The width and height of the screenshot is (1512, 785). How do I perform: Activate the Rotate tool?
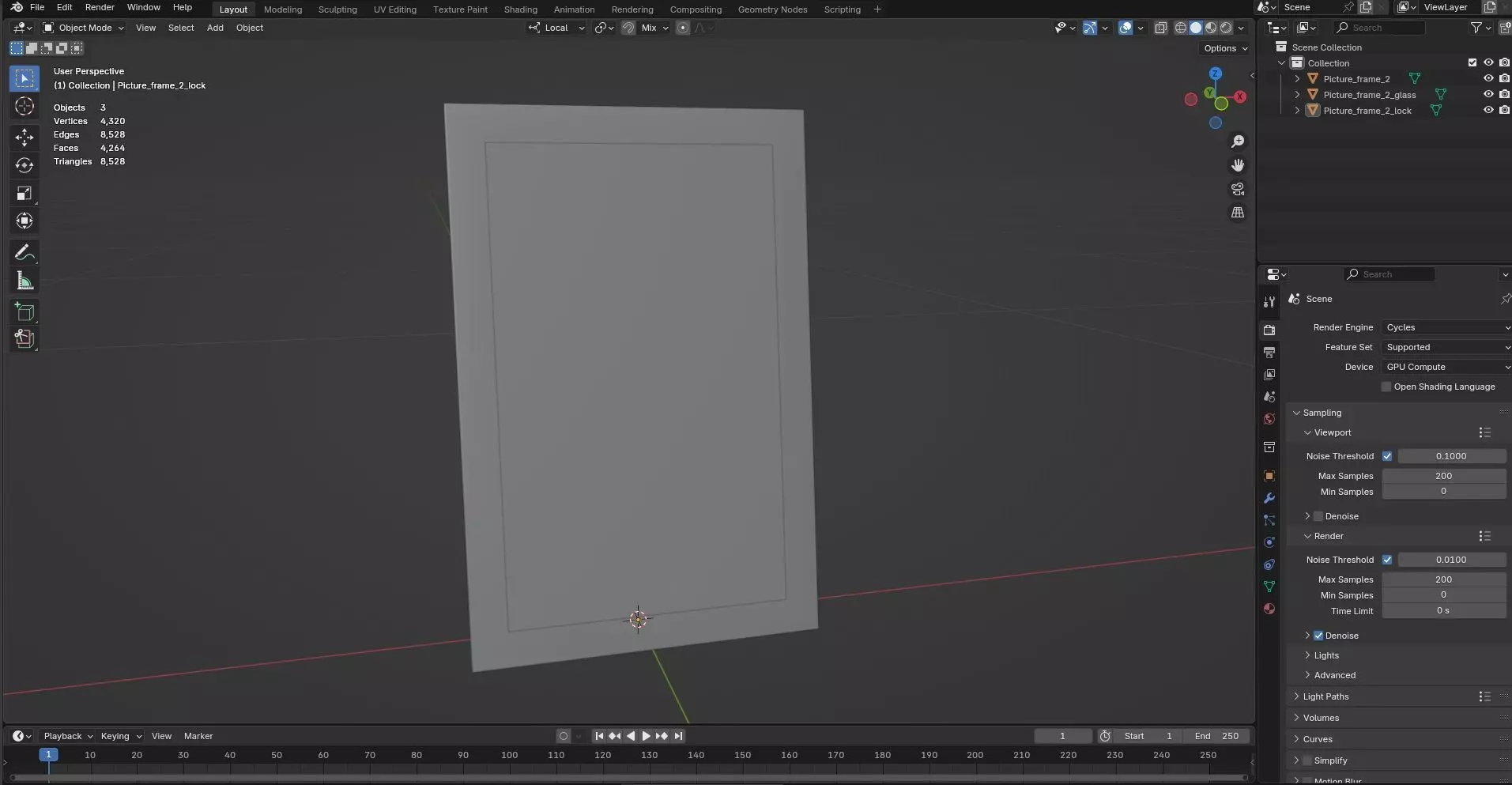[25, 165]
